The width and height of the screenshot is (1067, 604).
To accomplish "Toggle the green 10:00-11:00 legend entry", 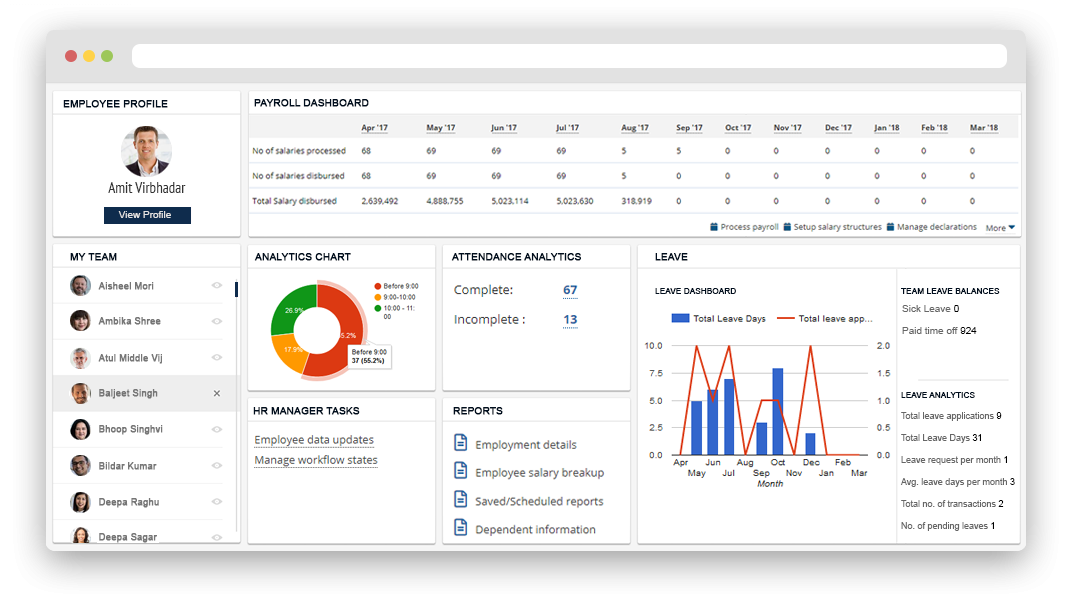I will click(395, 312).
